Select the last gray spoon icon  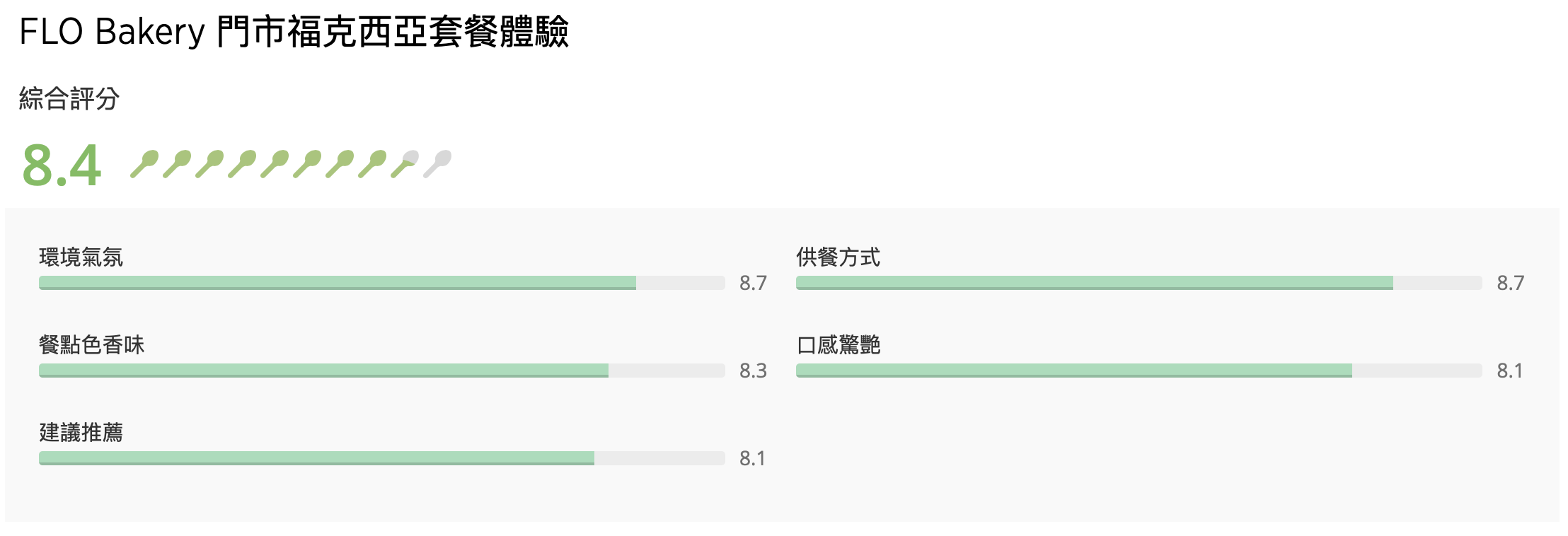(438, 164)
